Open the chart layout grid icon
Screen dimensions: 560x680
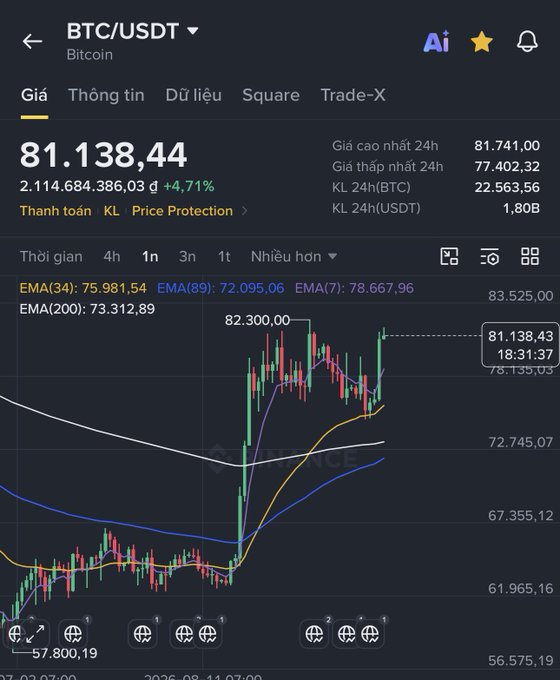pyautogui.click(x=530, y=256)
